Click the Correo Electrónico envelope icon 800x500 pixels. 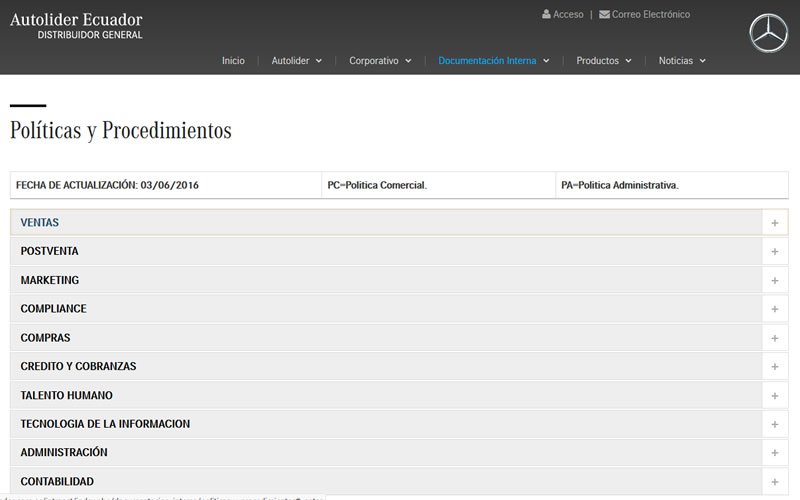pos(604,15)
